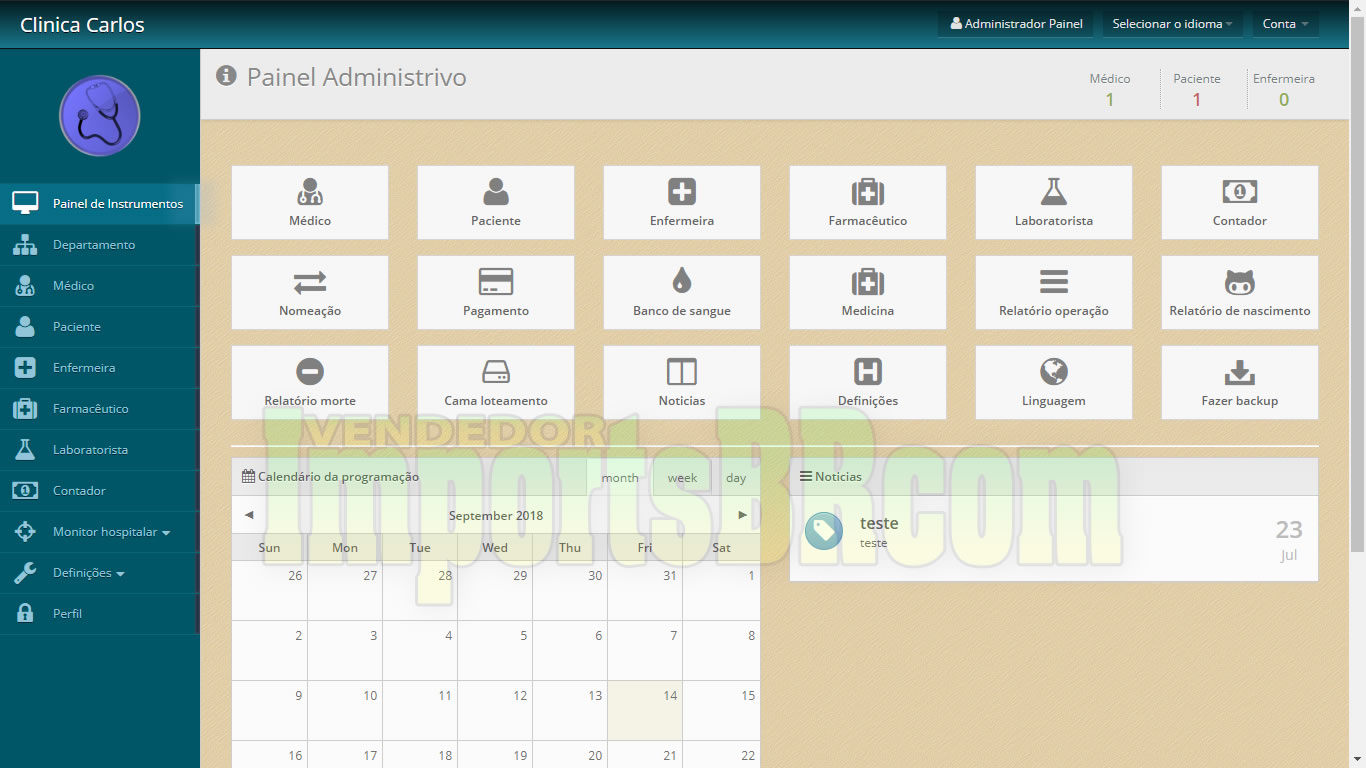Viewport: 1366px width, 768px height.
Task: Open the Laboratorista flask tile icon
Action: click(1054, 191)
